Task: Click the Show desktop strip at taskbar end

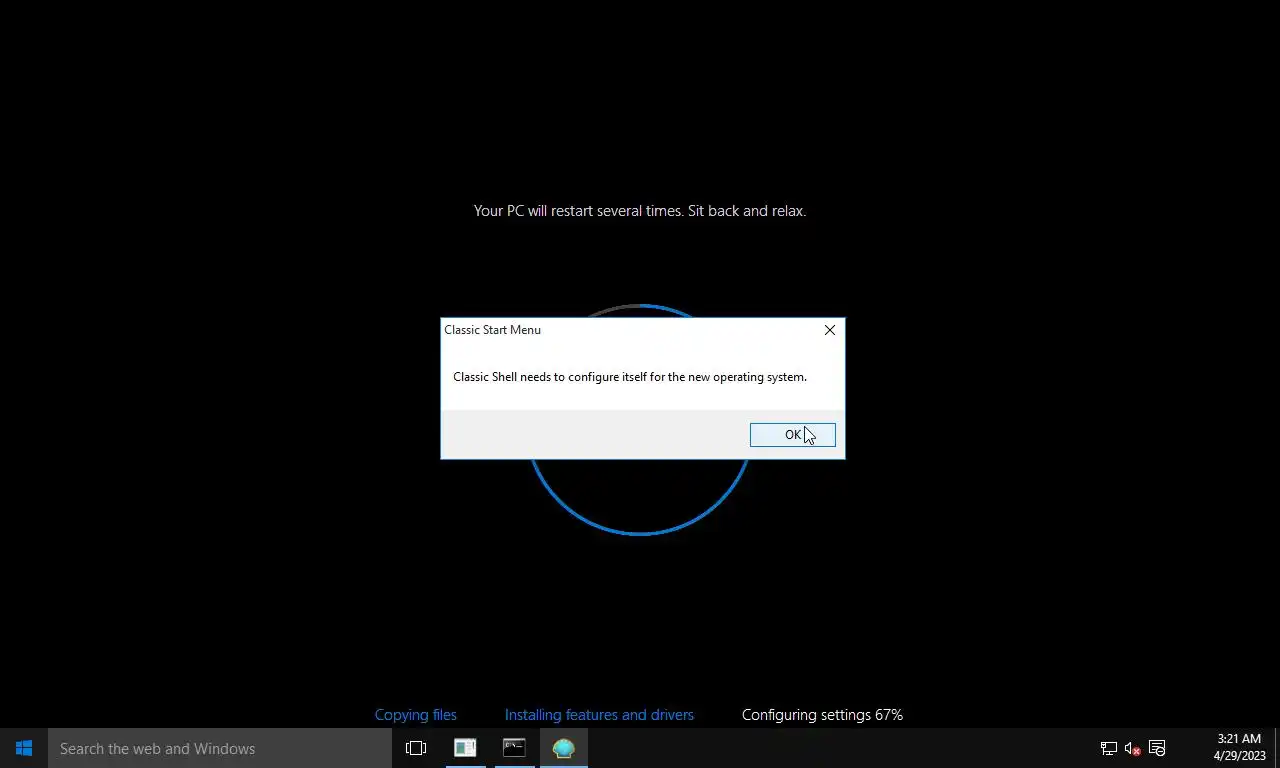Action: pyautogui.click(x=1277, y=748)
